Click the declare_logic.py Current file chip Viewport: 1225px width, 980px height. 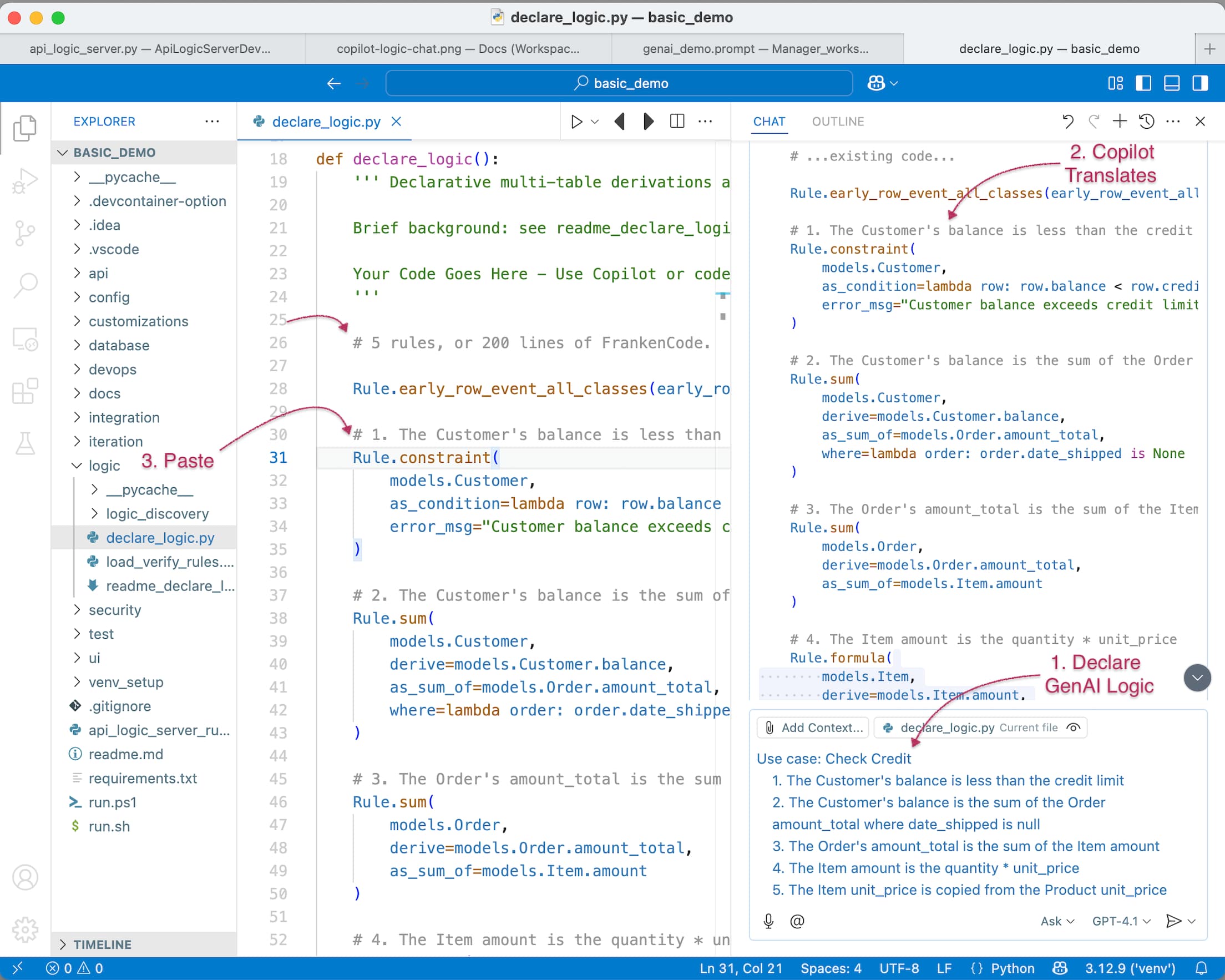pyautogui.click(x=980, y=728)
